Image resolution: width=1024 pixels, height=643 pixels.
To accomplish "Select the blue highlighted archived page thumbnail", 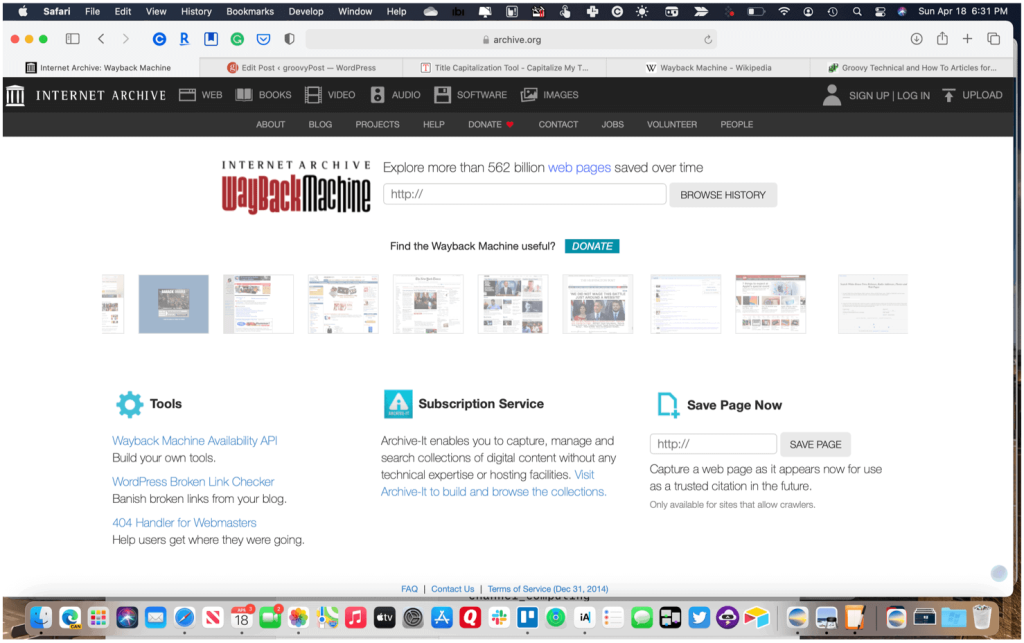I will pyautogui.click(x=174, y=304).
